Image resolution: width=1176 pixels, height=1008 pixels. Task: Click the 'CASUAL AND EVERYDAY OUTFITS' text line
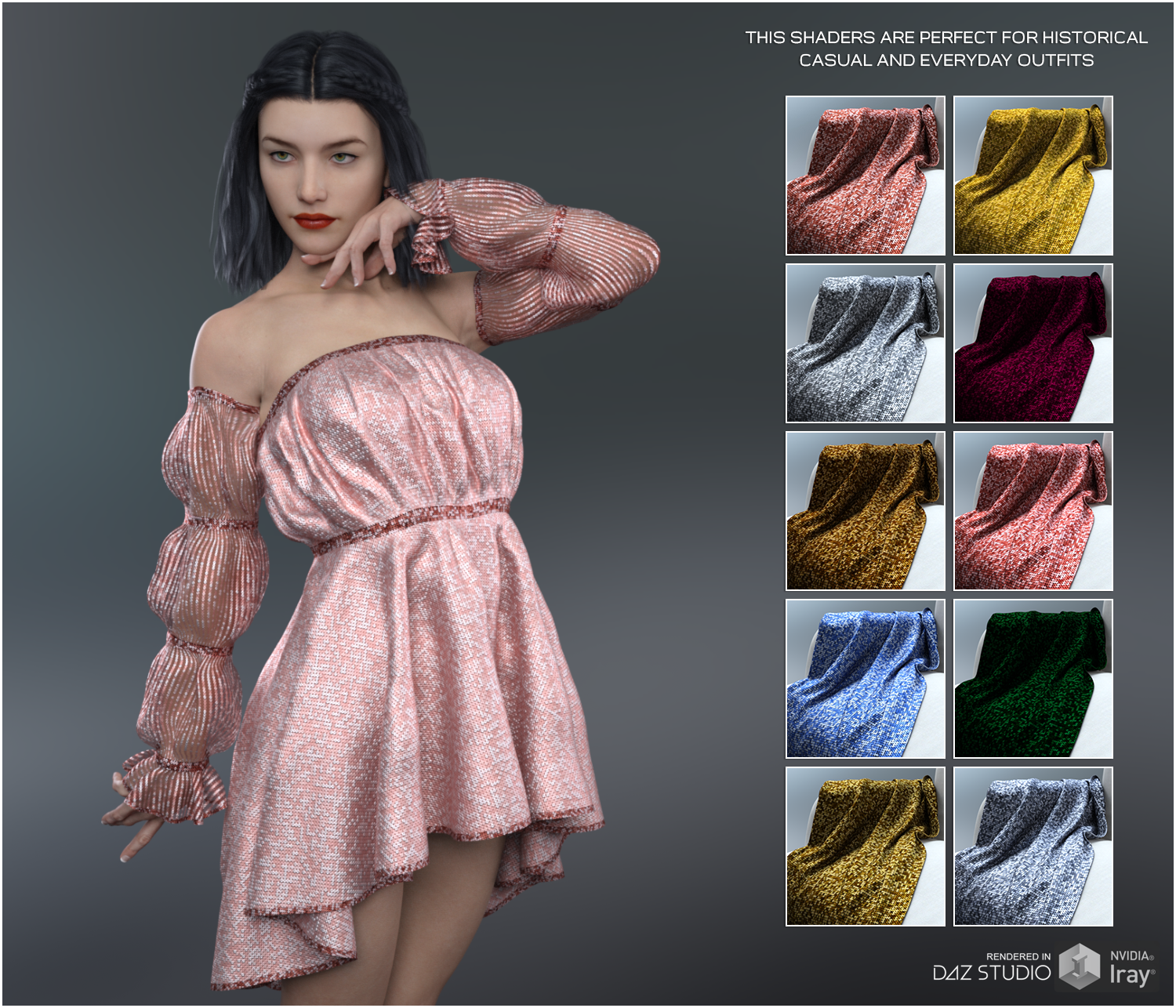point(946,60)
